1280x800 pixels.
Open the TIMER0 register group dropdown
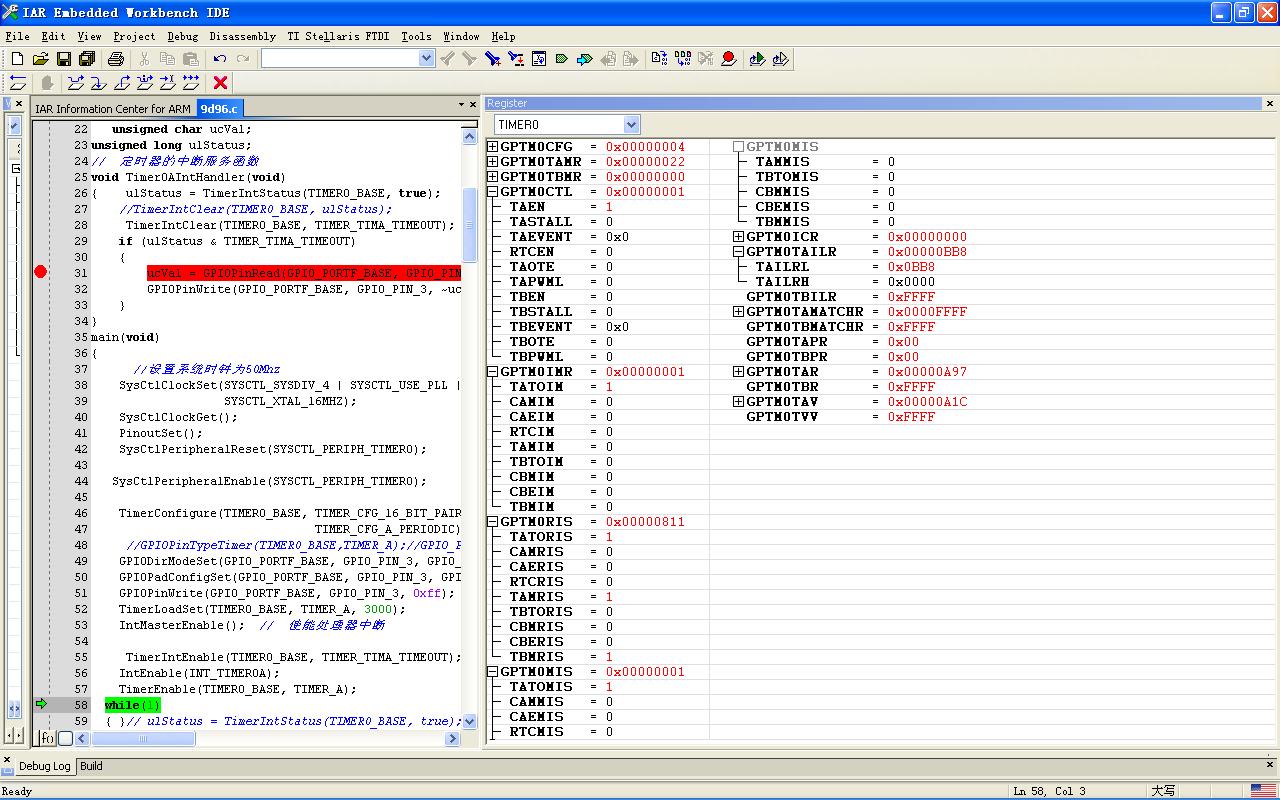[631, 125]
